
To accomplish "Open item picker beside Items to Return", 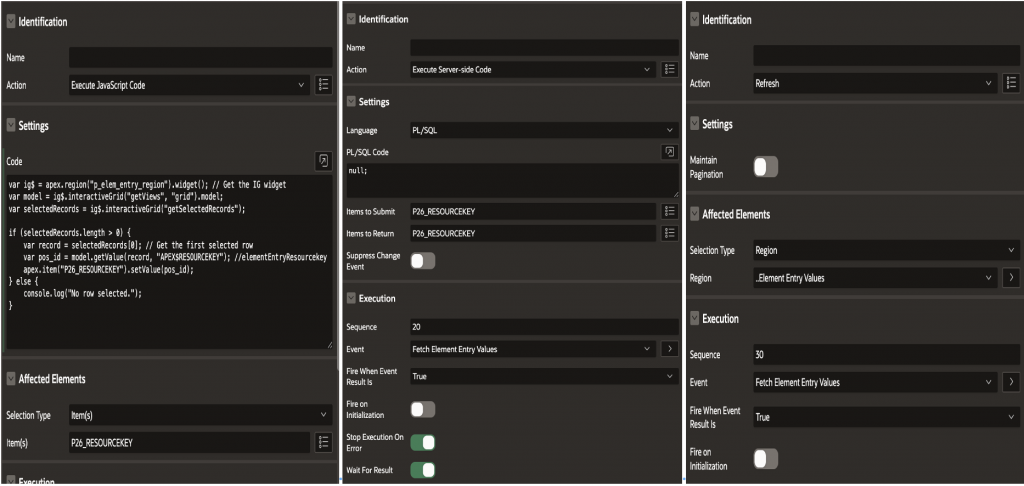I will 669,233.
